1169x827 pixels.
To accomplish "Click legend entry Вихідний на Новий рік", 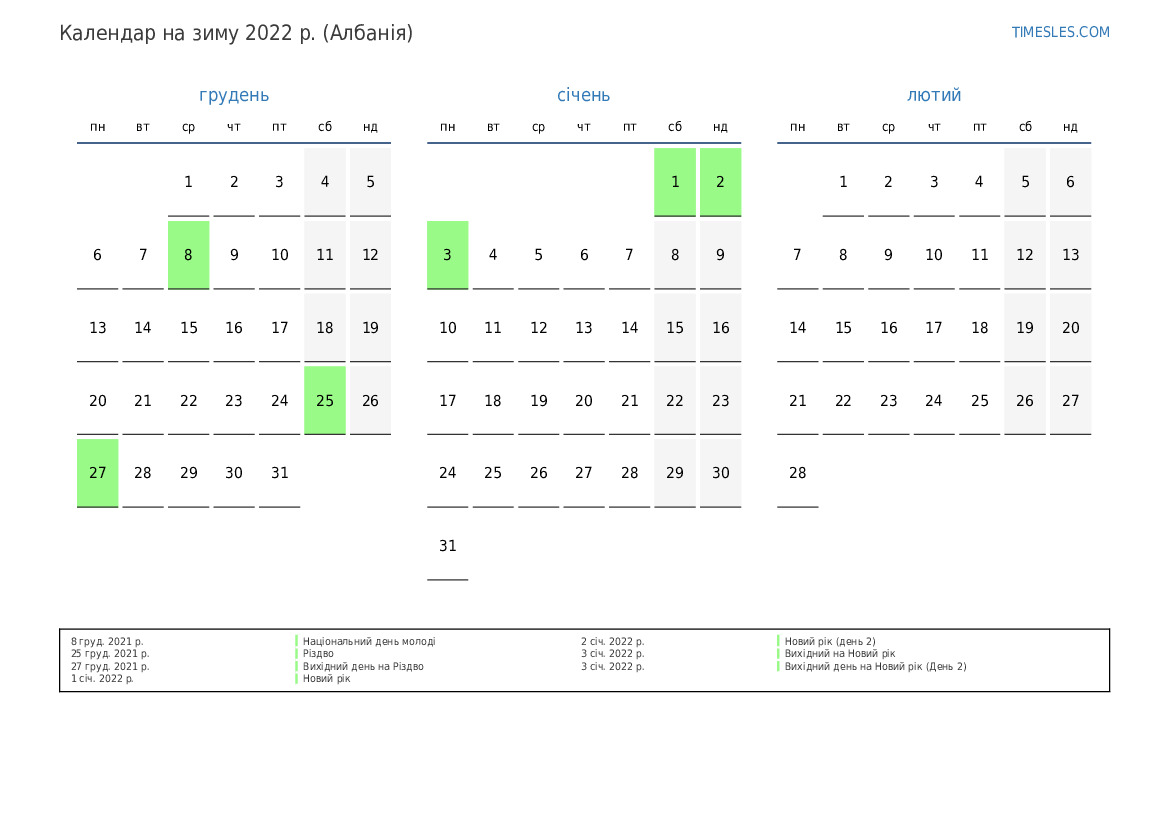I will 839,654.
